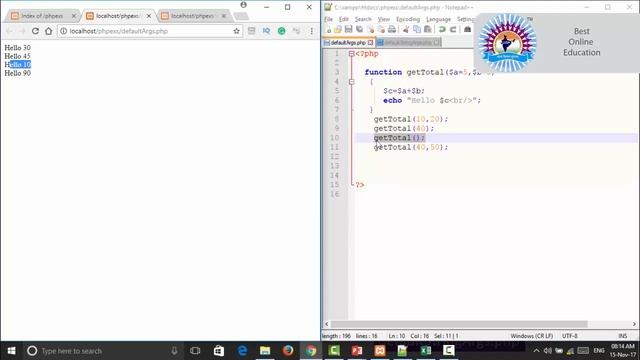Screen dimensions: 640x360
Task: Click Task View icon on taskbar
Action: pos(195,351)
